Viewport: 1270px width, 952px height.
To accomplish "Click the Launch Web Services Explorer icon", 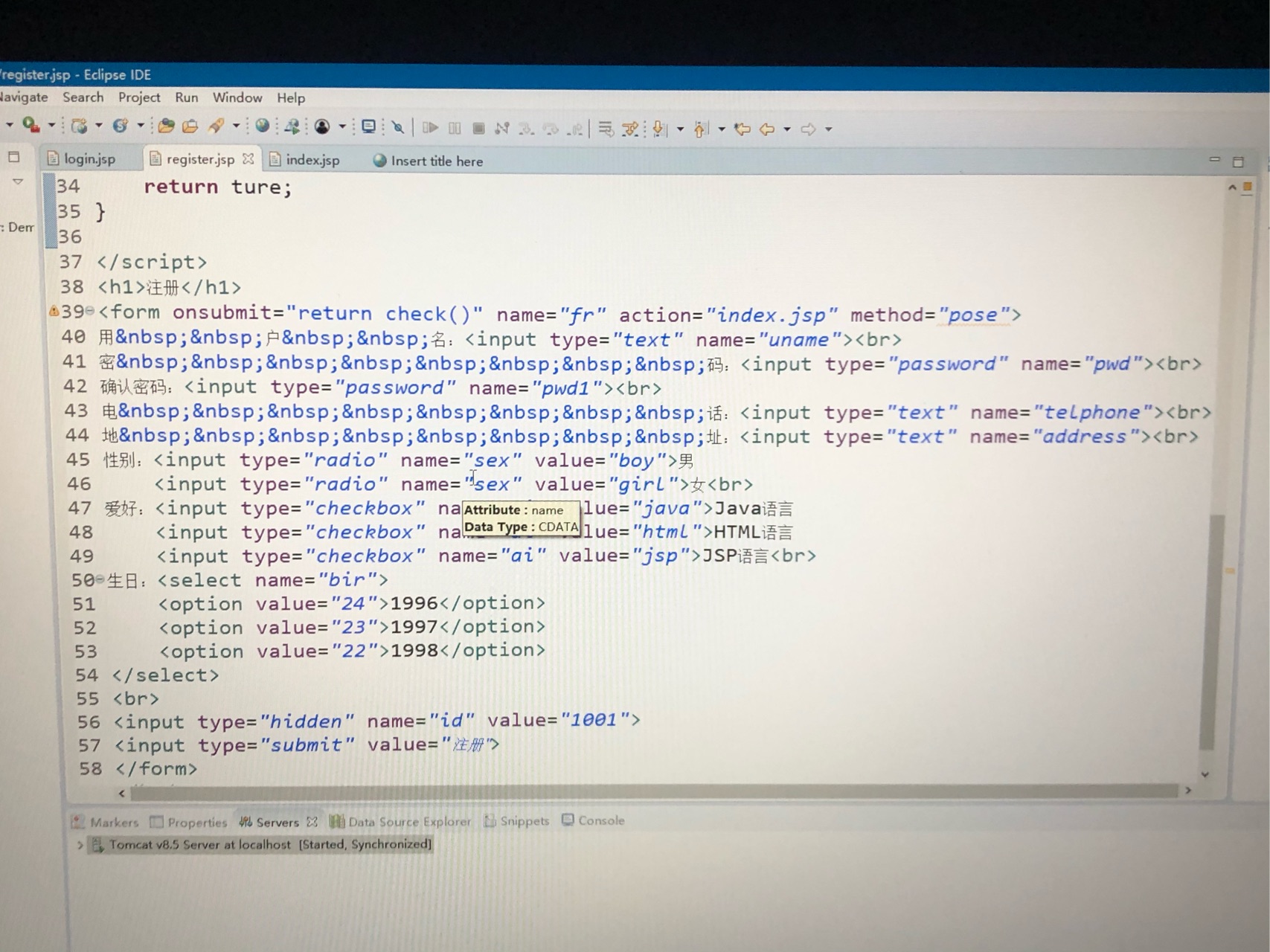I will coord(292,127).
